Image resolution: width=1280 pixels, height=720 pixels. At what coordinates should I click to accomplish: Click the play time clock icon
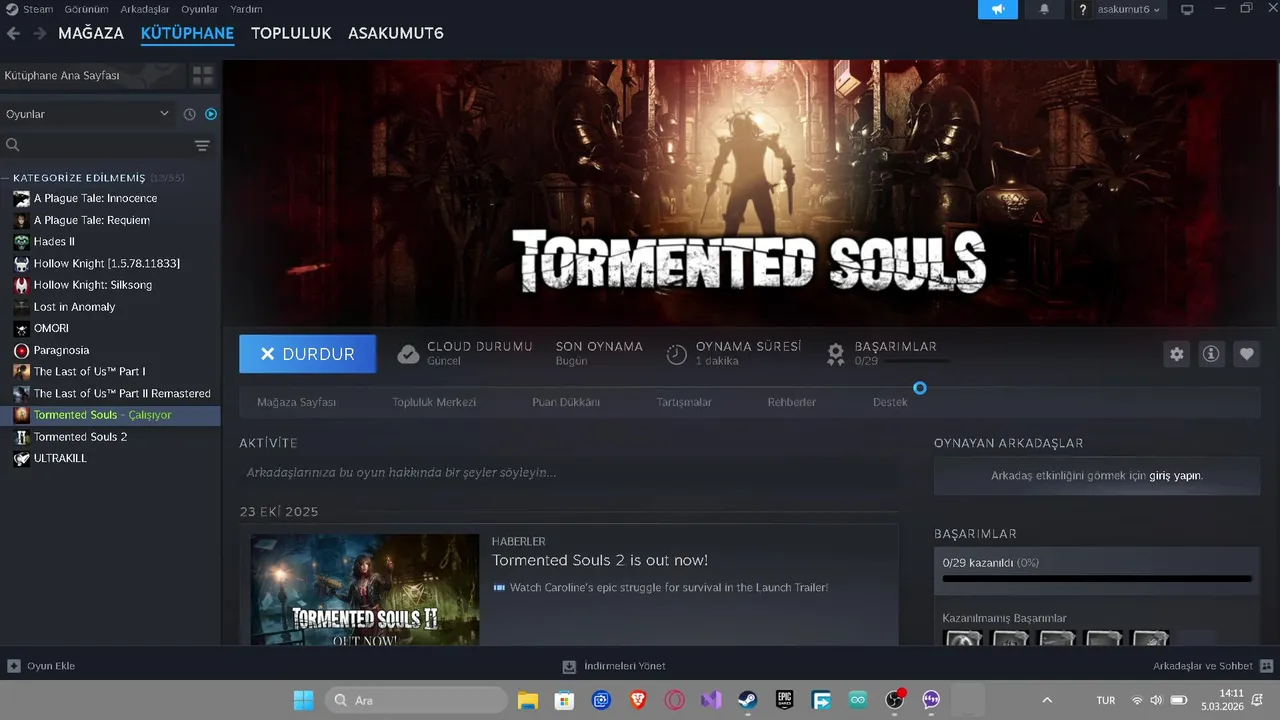pos(677,354)
